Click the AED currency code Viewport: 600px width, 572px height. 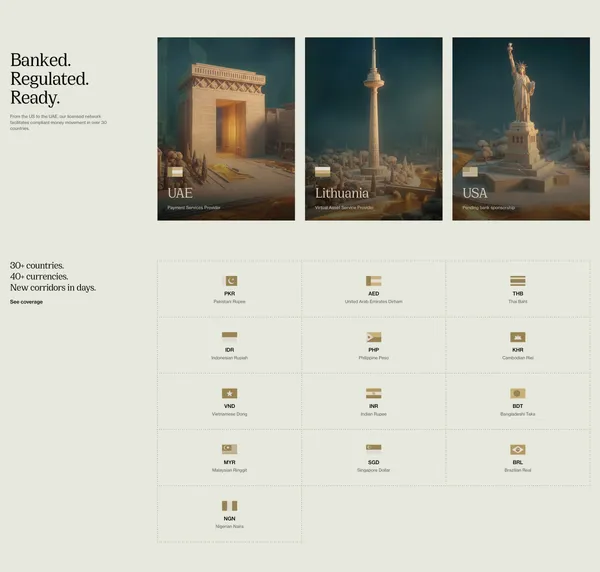373,294
